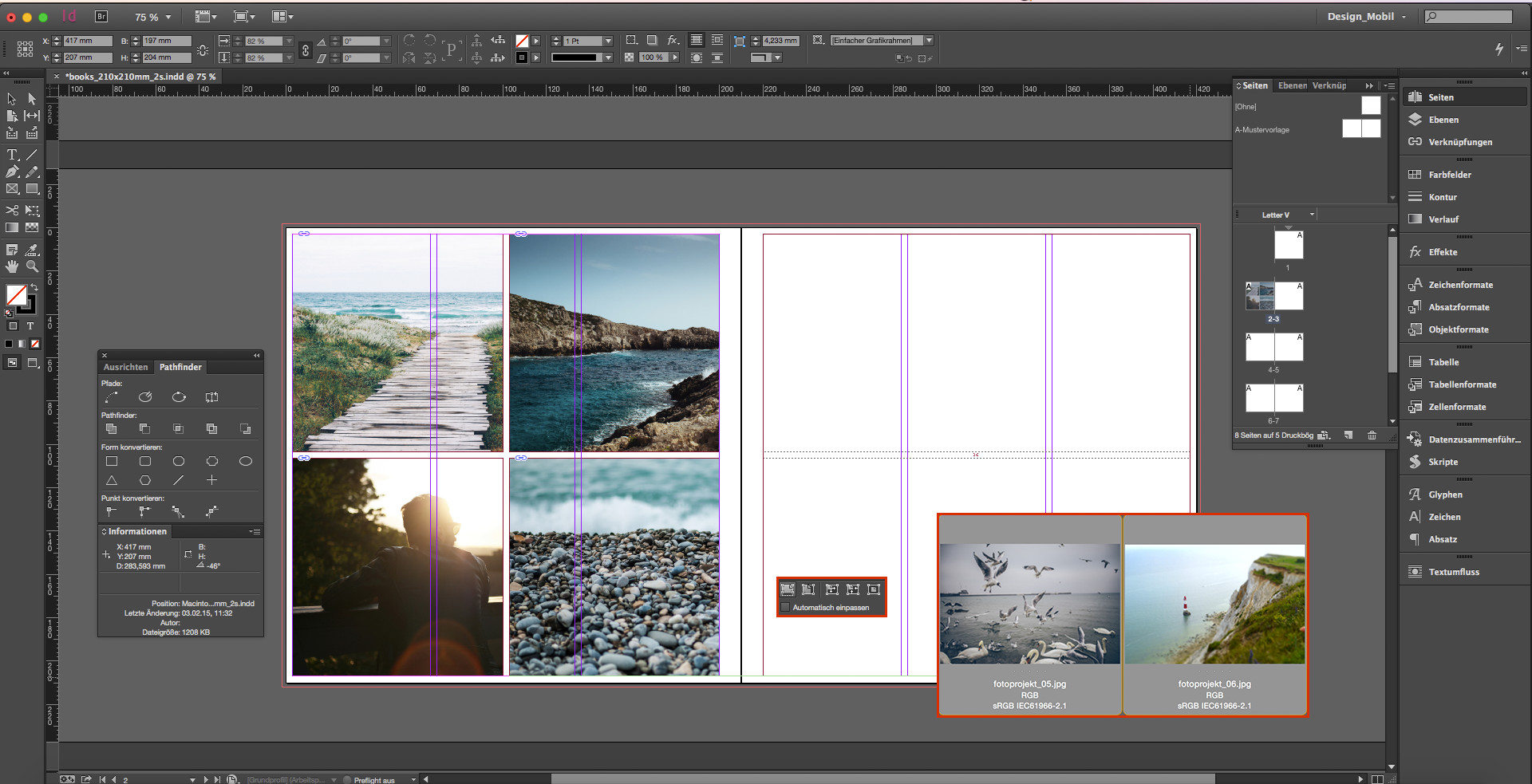The width and height of the screenshot is (1532, 784).
Task: Click the Textumfluss panel entry
Action: 1452,571
